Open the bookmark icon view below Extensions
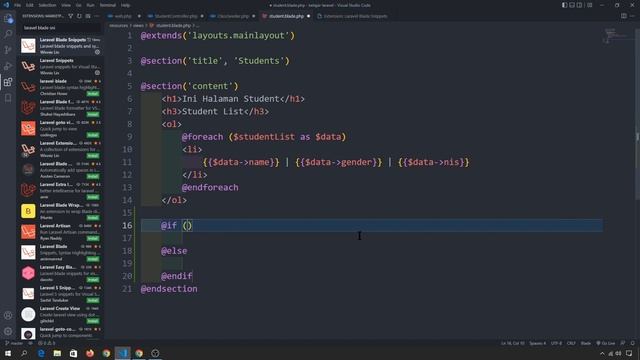The height and width of the screenshot is (360, 640). 8,98
